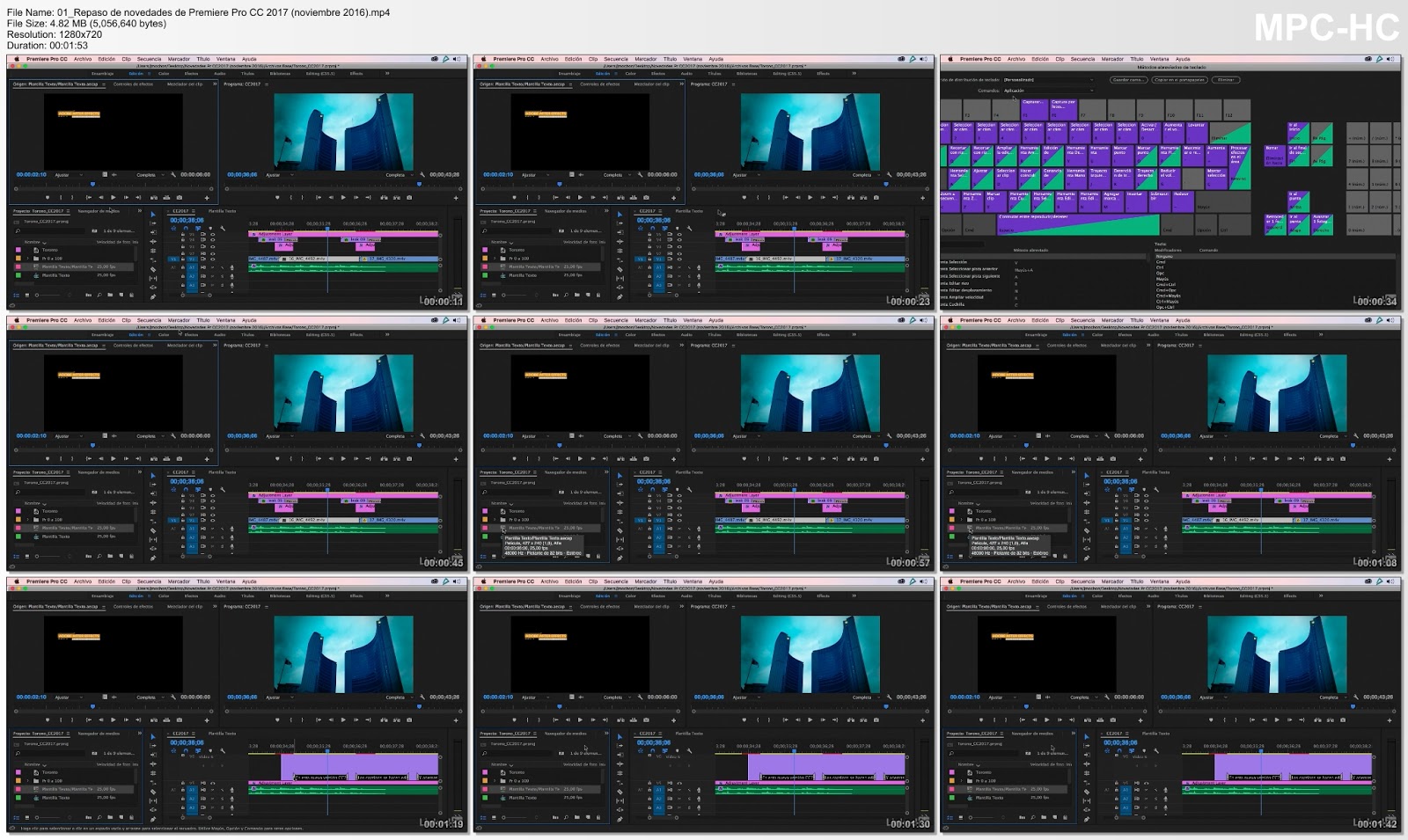Open source Completa resolution dropdown, frame 00:00:23
This screenshot has height=840, width=1408.
tap(617, 175)
